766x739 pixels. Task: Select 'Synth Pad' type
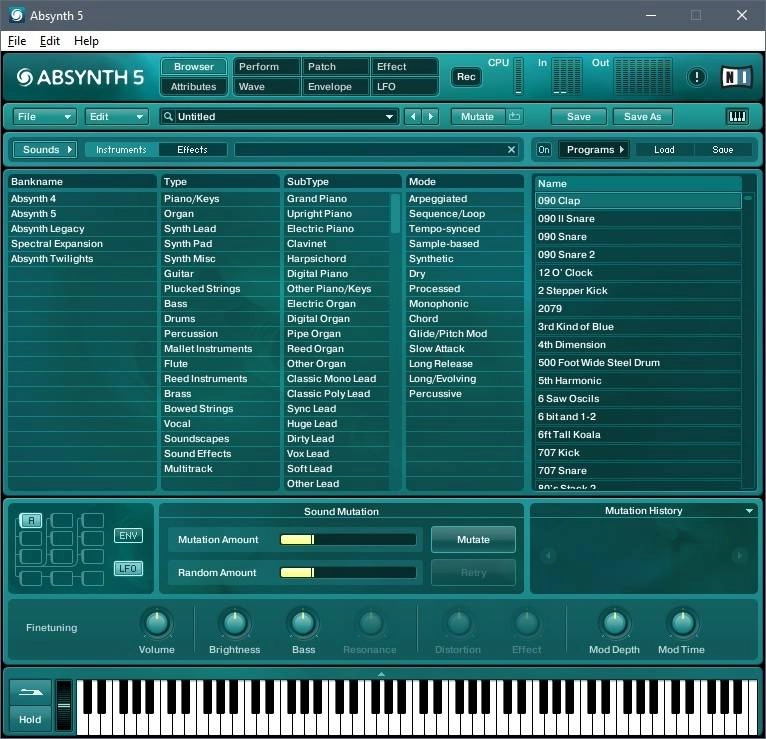coord(220,243)
